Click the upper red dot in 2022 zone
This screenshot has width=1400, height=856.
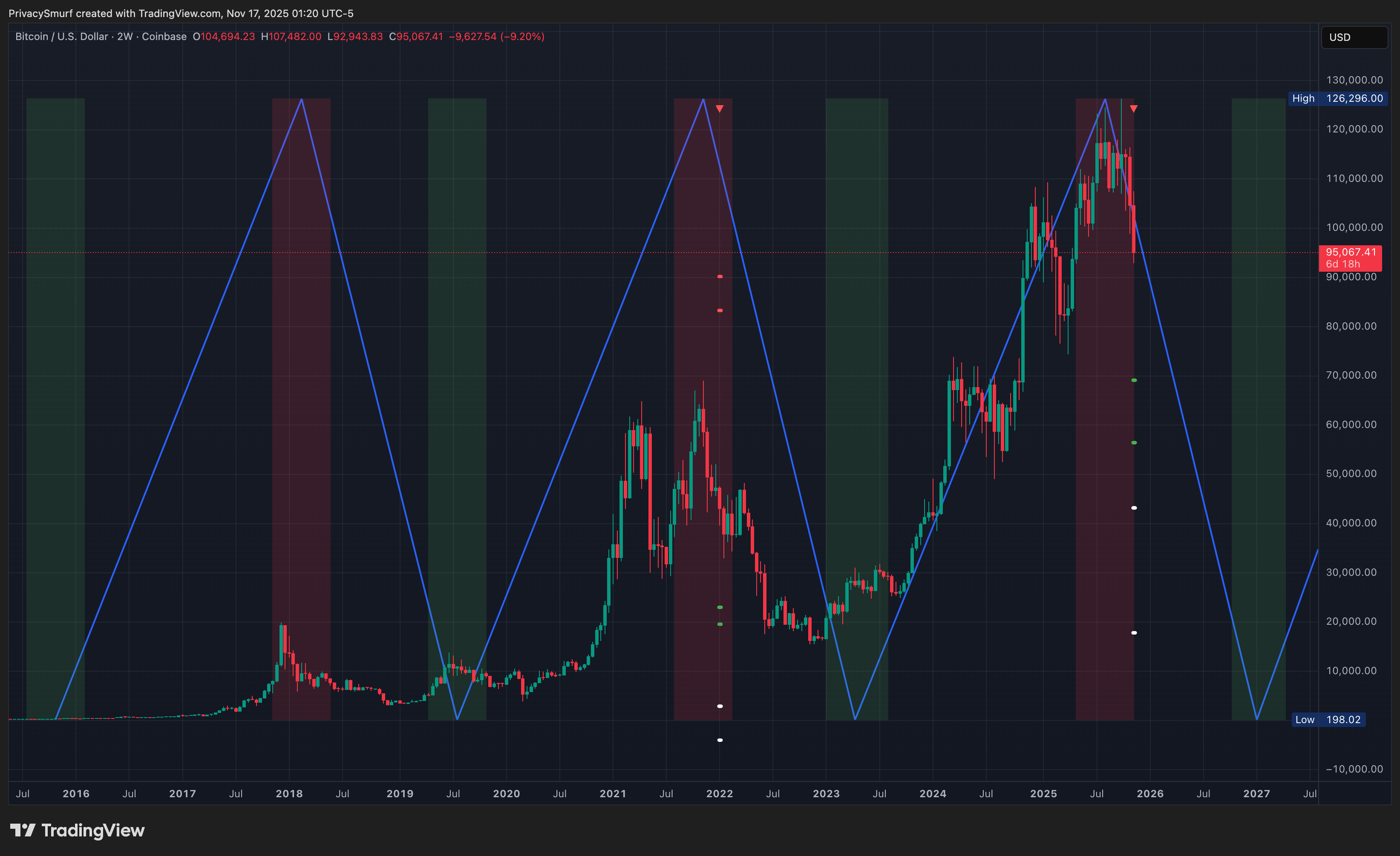click(720, 277)
